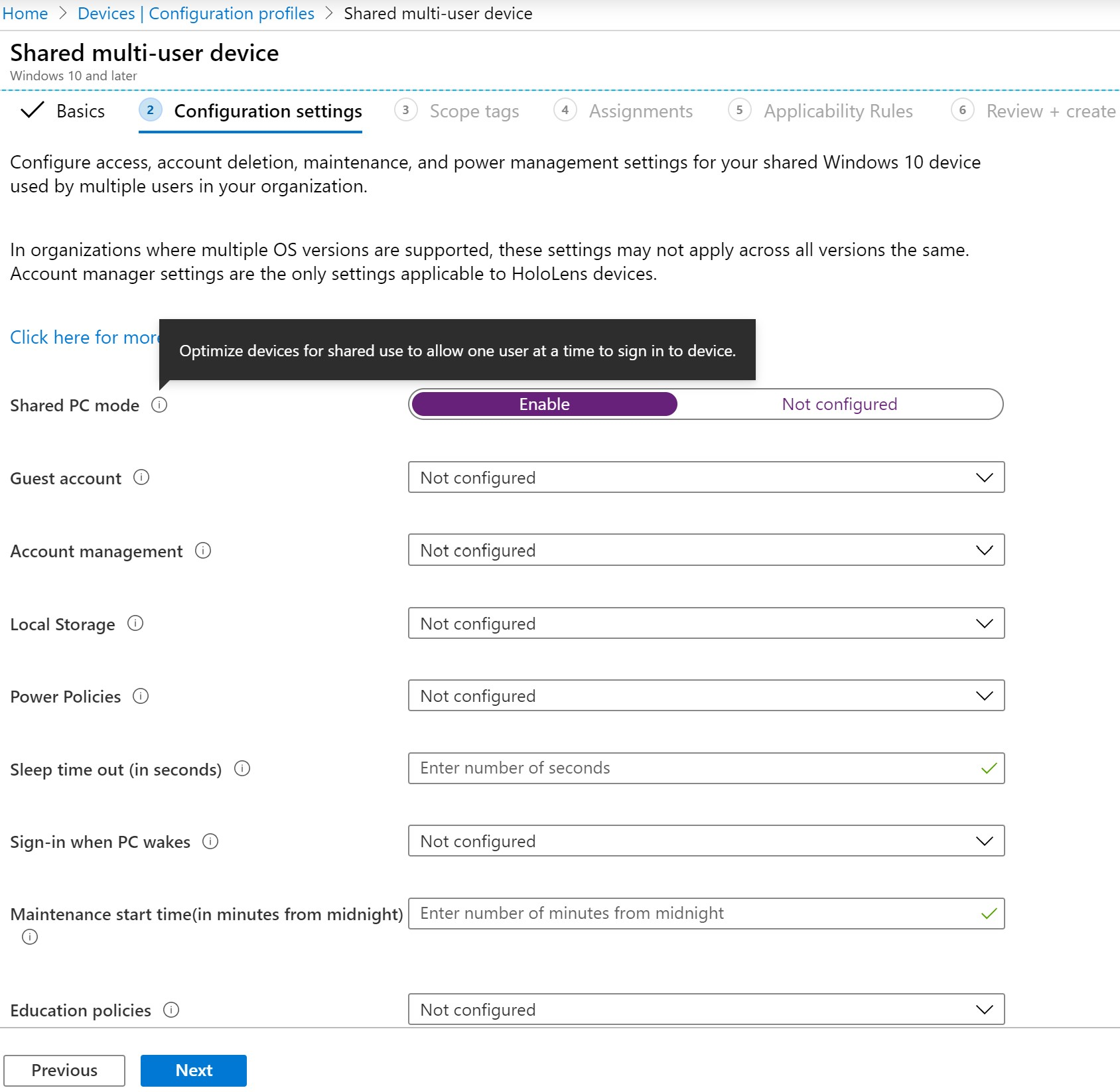The image size is (1120, 1092).
Task: Click the Education policies info icon
Action: click(171, 1010)
